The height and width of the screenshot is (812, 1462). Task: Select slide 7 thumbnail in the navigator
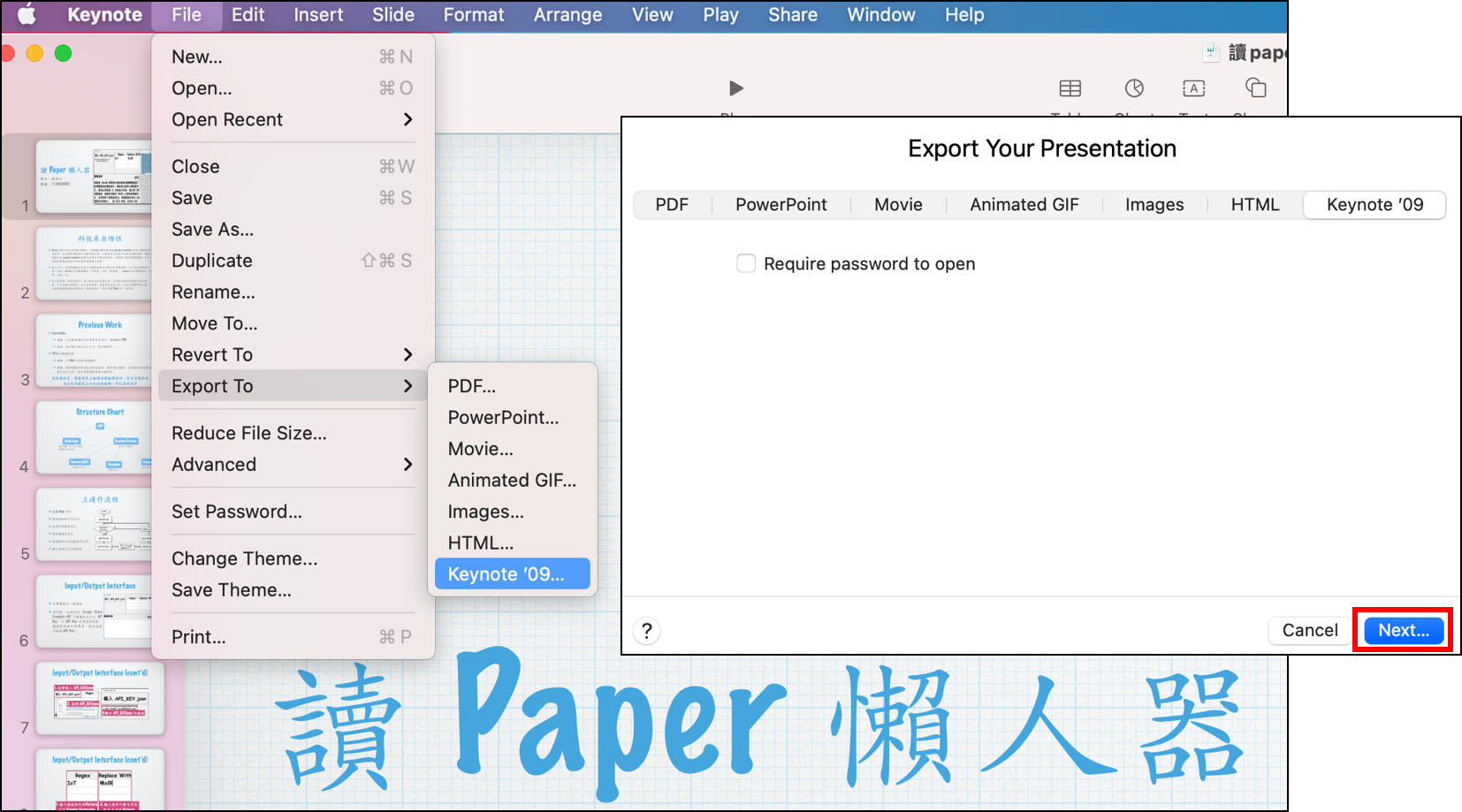[100, 698]
